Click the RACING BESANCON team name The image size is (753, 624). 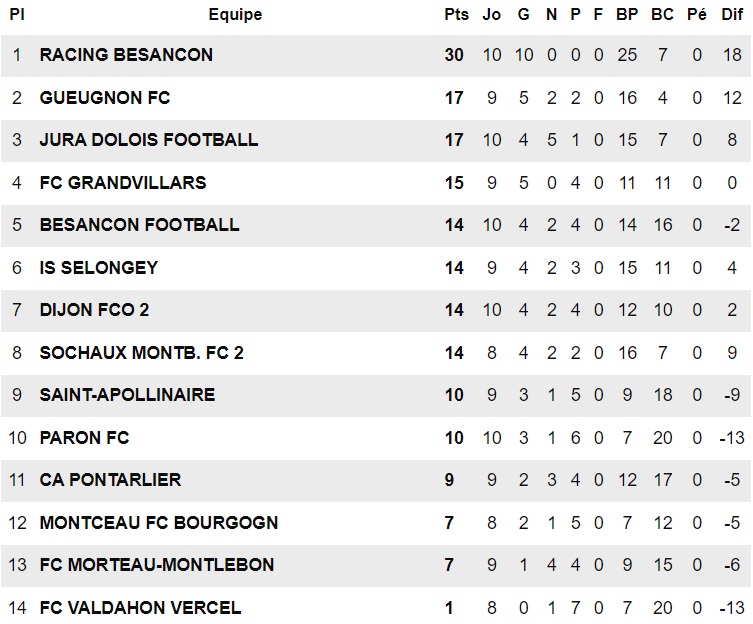tap(126, 55)
